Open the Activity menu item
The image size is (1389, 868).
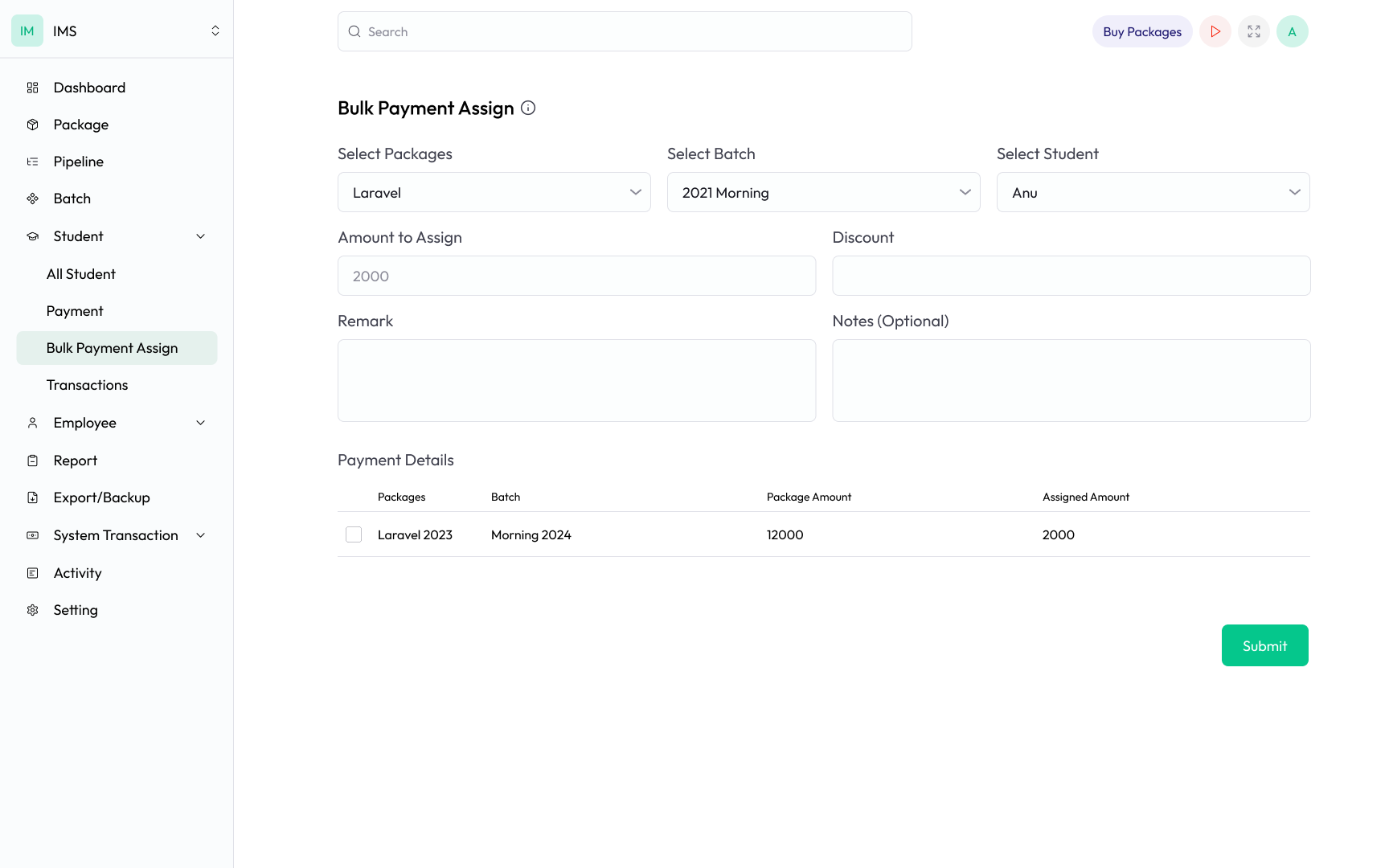point(117,573)
